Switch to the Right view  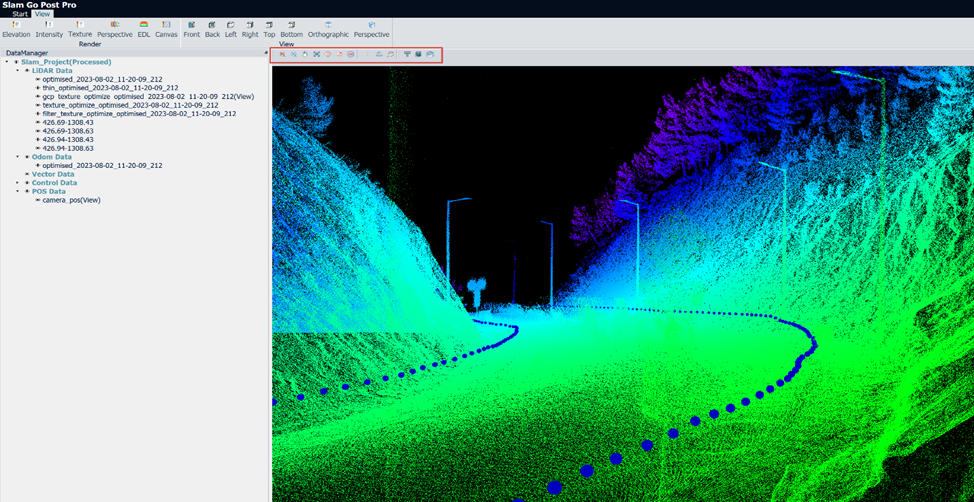point(250,30)
